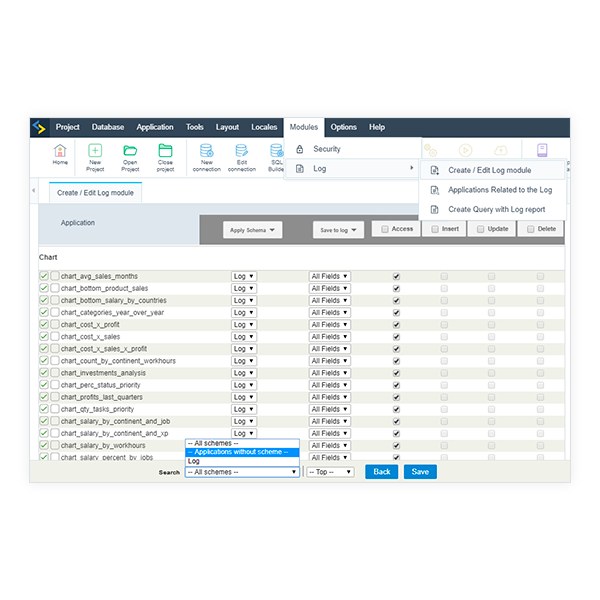Toggle Access checkbox for chart_cost_x_profit row
This screenshot has height=600, width=600.
pyautogui.click(x=398, y=324)
